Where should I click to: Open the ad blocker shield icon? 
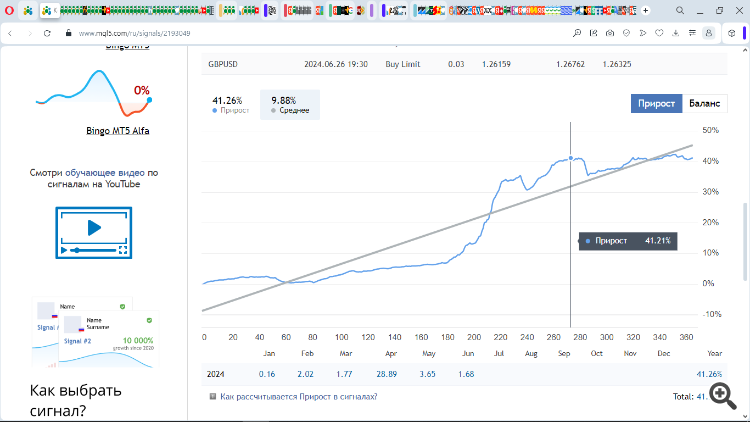pos(626,33)
